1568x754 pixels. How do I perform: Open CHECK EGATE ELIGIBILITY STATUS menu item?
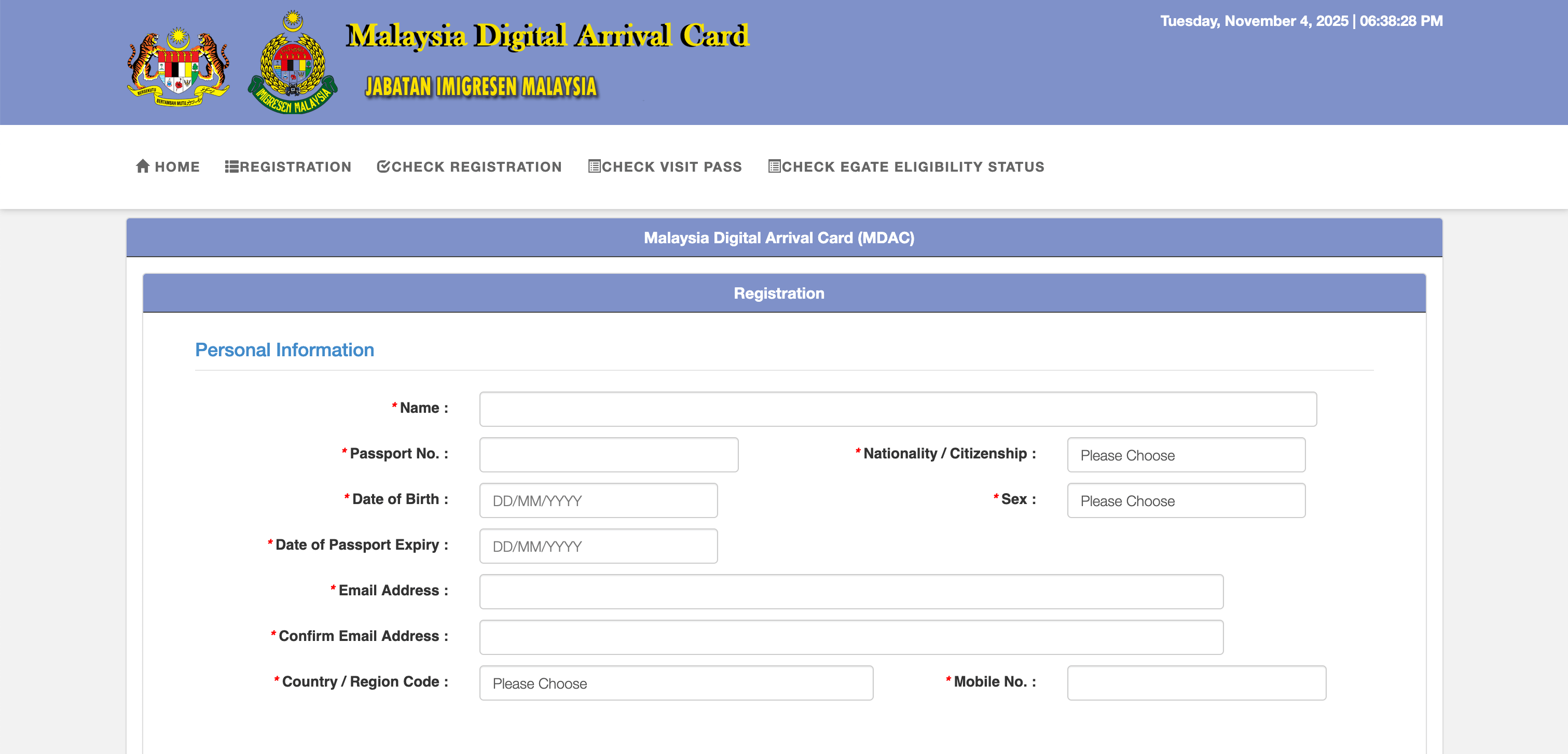point(906,167)
